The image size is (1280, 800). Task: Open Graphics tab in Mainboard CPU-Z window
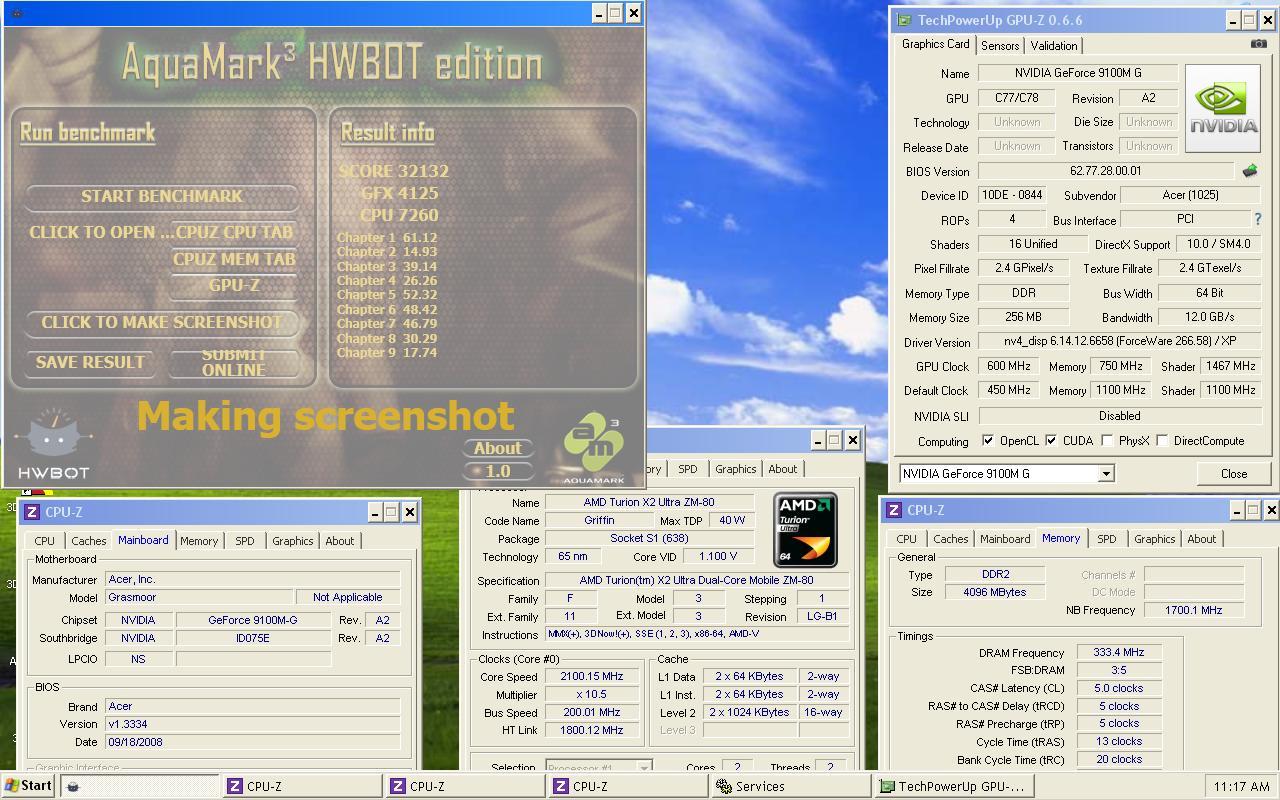coord(293,541)
